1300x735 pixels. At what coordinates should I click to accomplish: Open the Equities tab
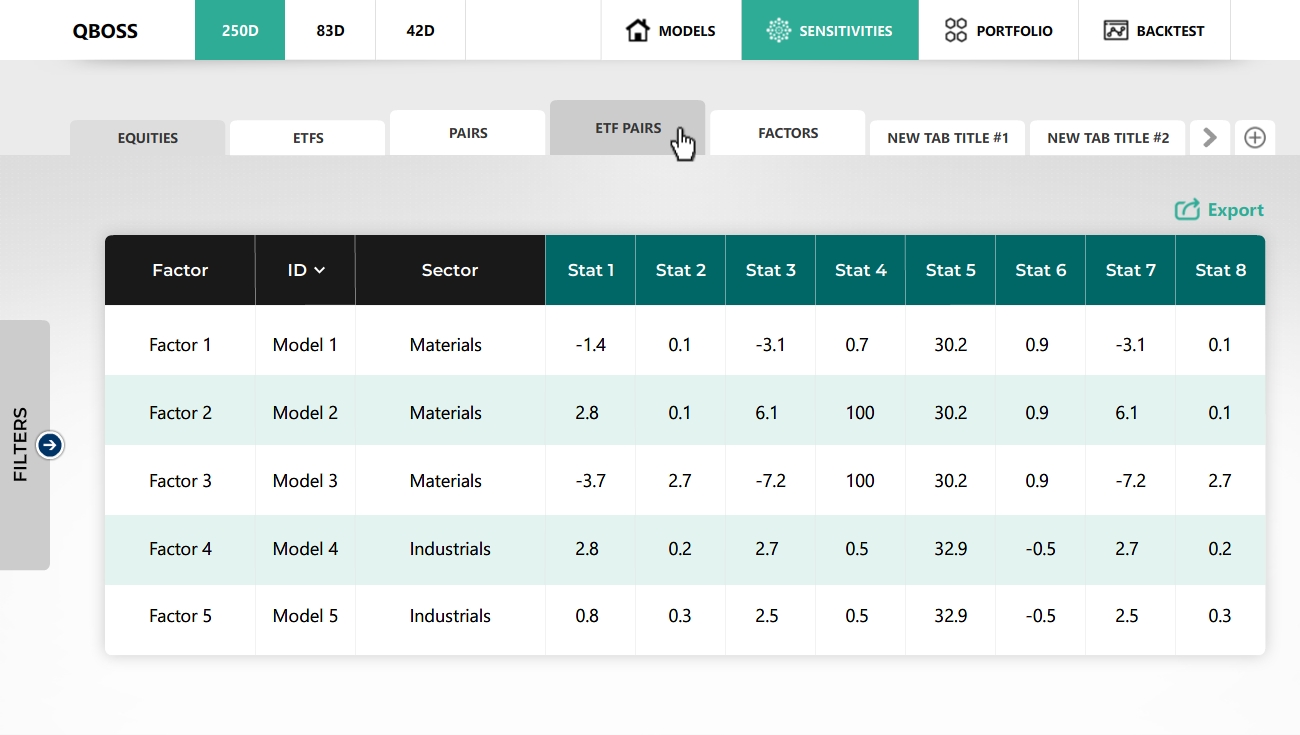147,138
